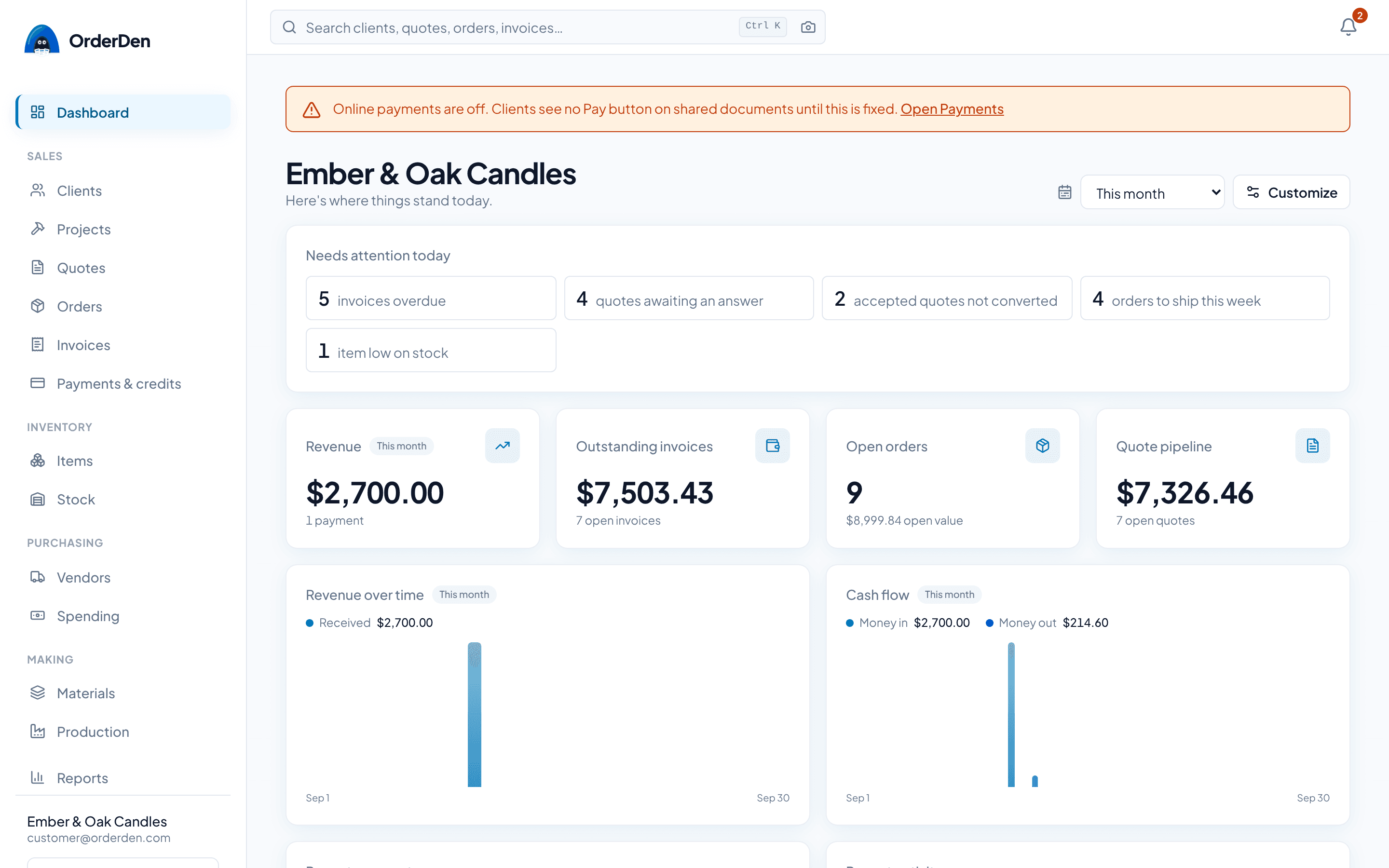1389x868 pixels.
Task: Click the Quote pipeline document icon
Action: coord(1313,446)
